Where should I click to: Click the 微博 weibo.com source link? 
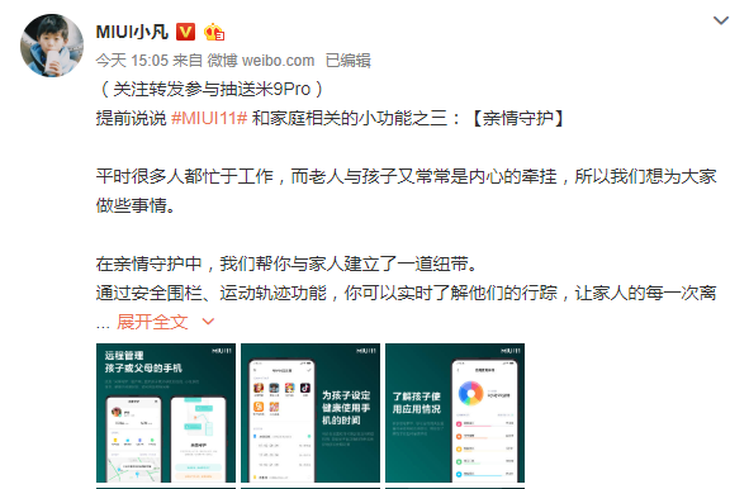pos(261,61)
